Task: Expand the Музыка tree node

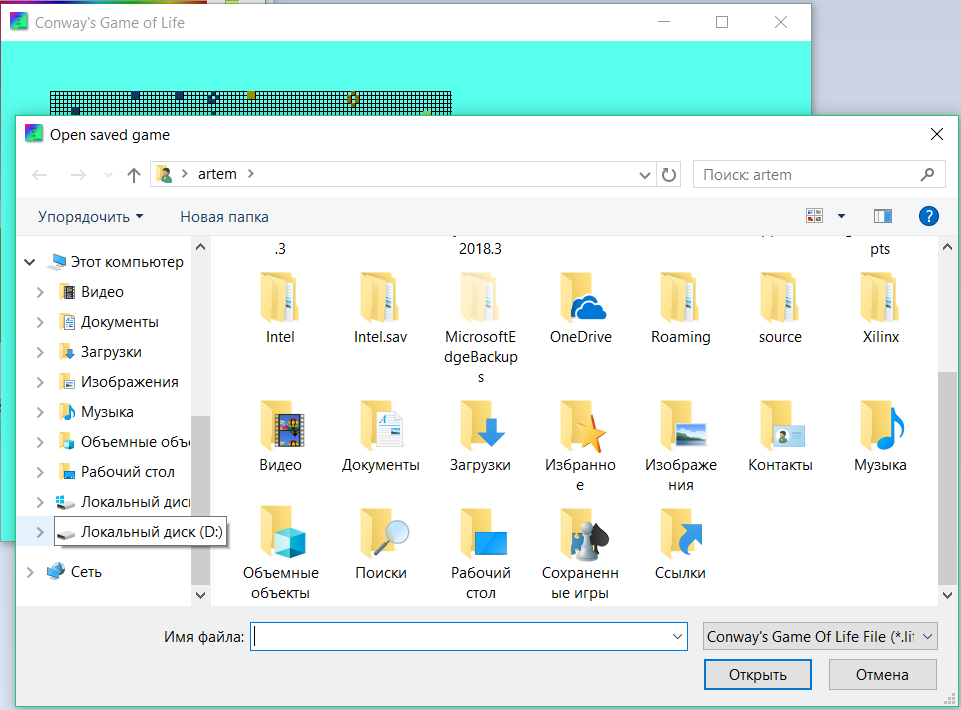Action: coord(40,413)
